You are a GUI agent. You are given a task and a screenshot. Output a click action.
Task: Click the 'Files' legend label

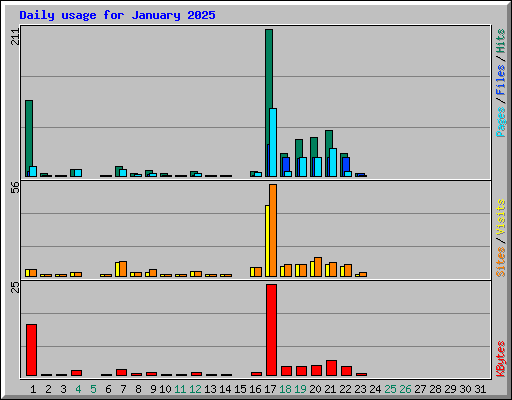pyautogui.click(x=501, y=79)
